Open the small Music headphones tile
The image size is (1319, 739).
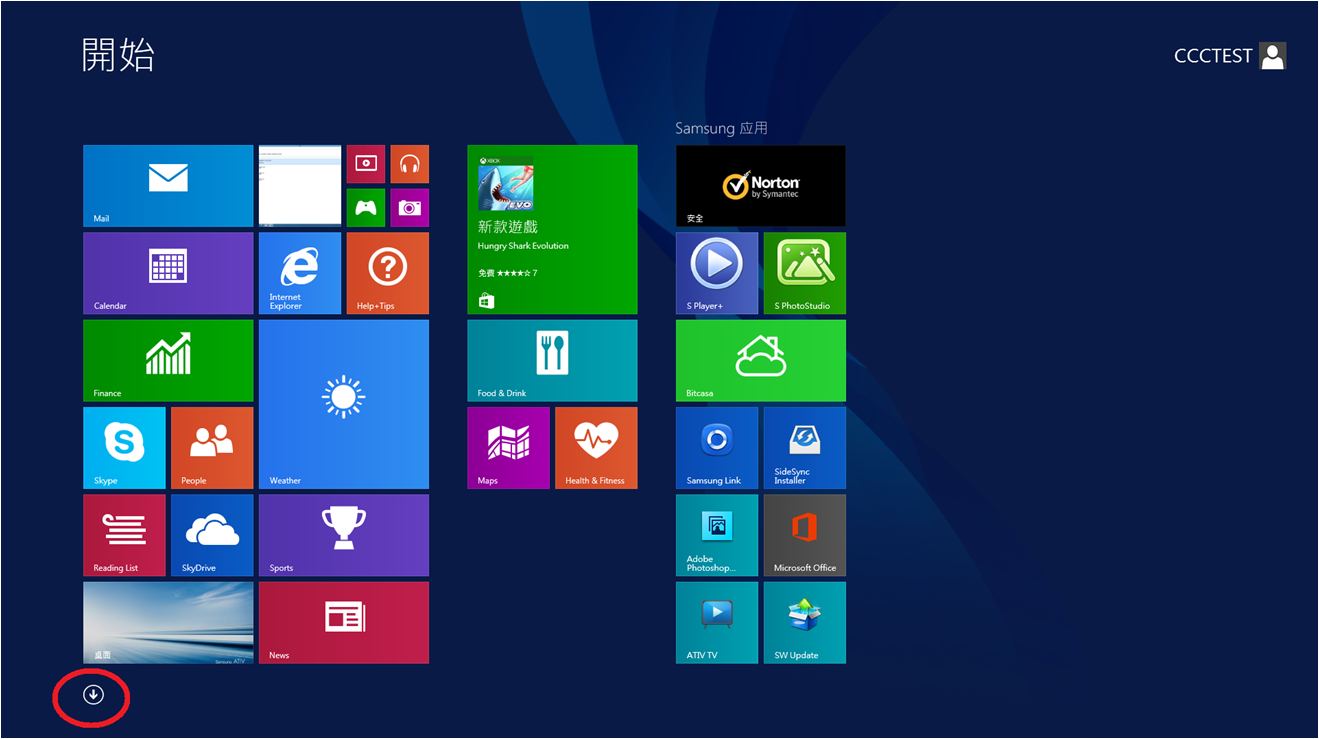coord(409,164)
